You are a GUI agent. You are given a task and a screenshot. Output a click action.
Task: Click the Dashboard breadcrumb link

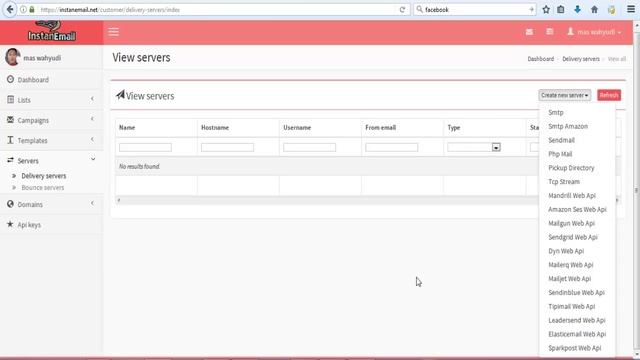coord(540,59)
